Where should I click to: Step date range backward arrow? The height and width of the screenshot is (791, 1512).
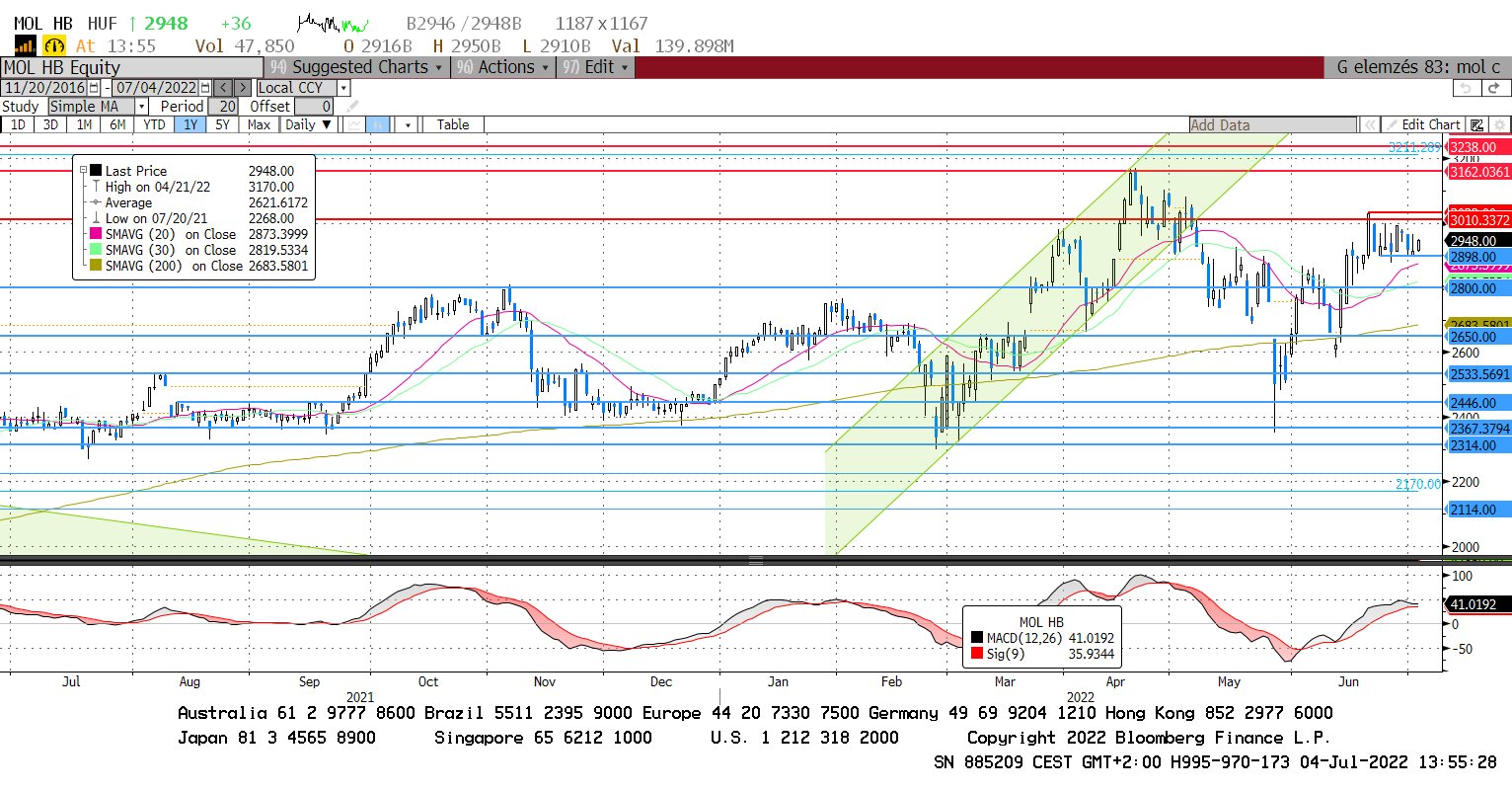pyautogui.click(x=223, y=88)
